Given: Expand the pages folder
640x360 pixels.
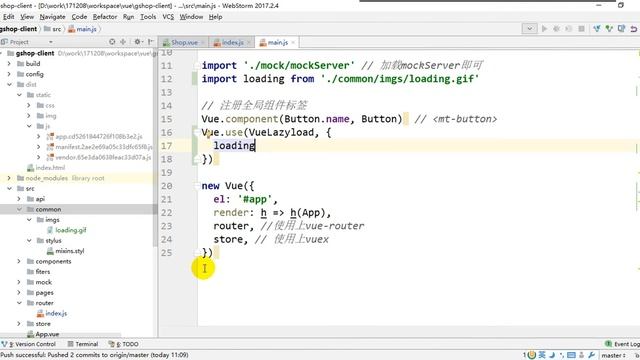Looking at the screenshot, I should pos(19,293).
